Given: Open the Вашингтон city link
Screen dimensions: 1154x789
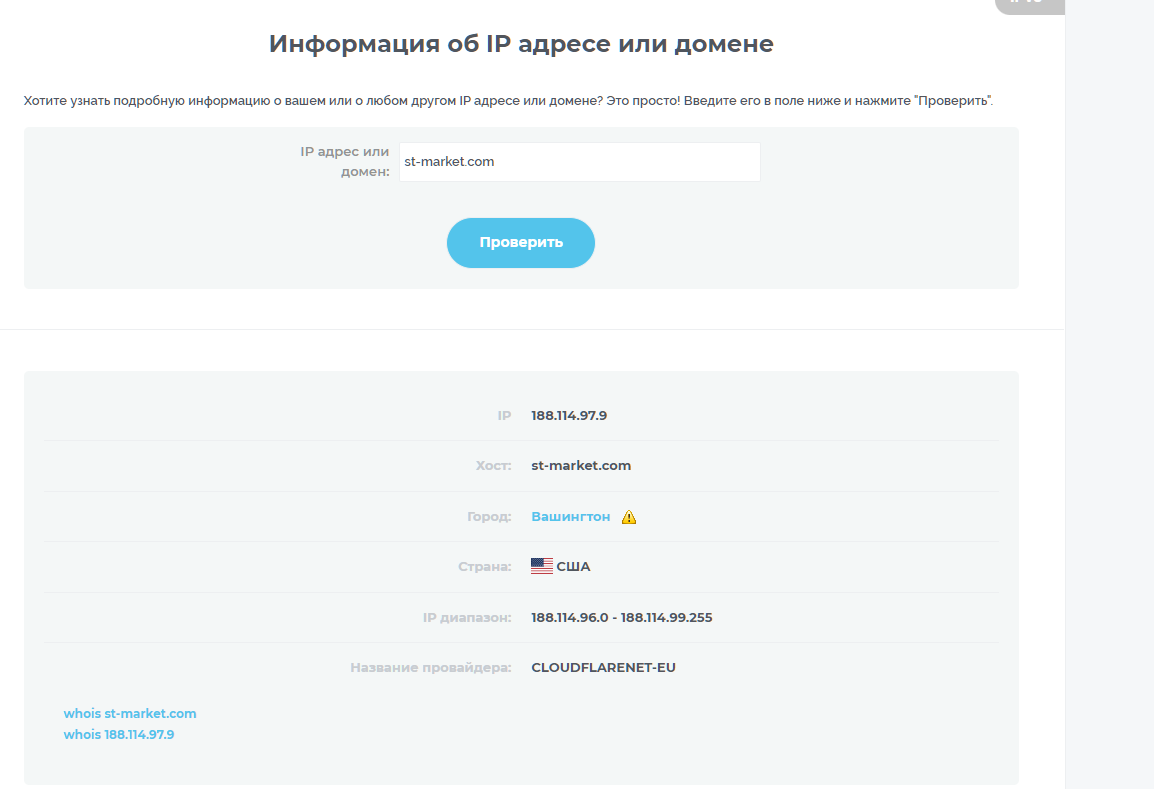Looking at the screenshot, I should click(570, 517).
